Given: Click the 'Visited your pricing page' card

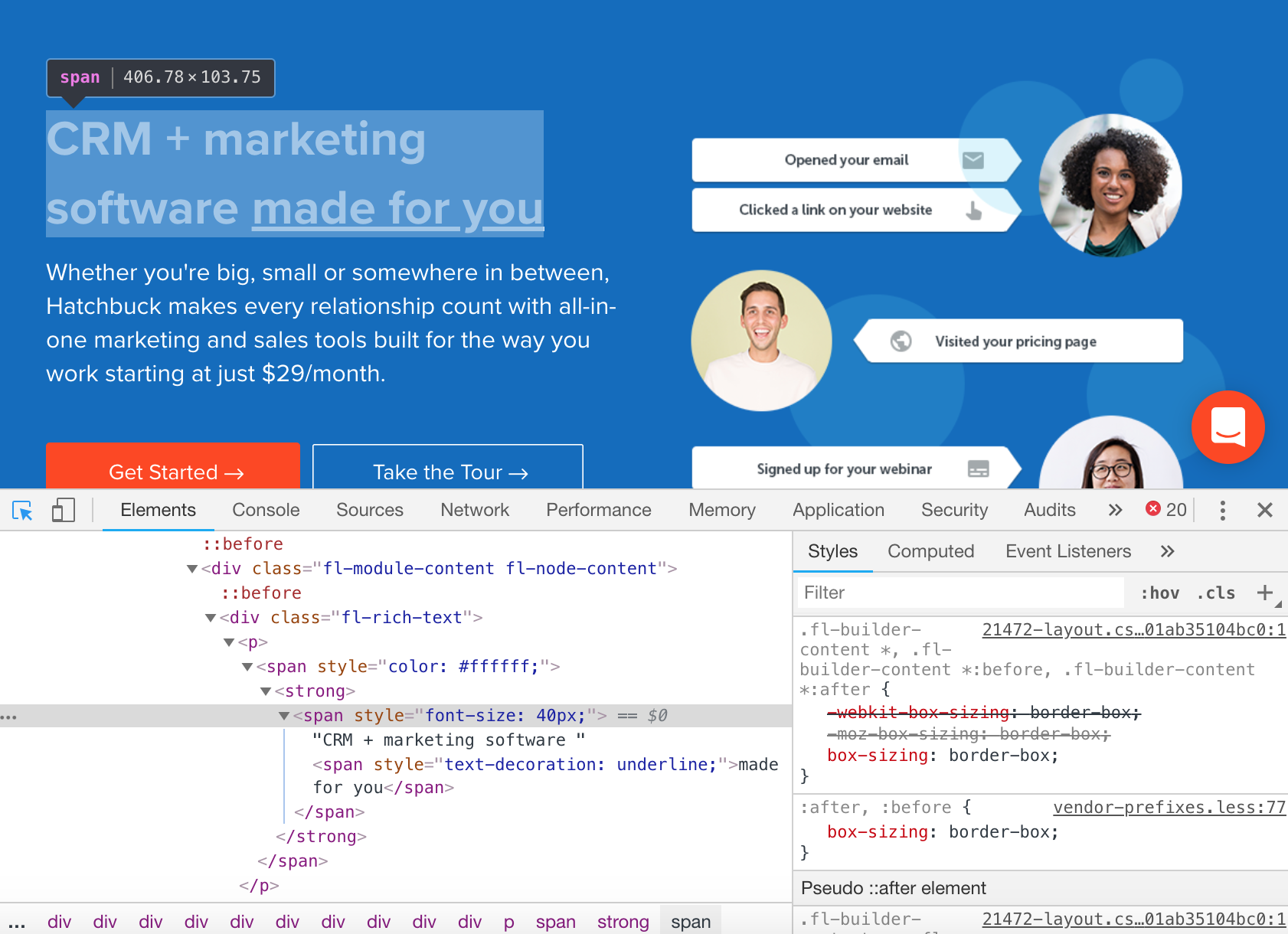Looking at the screenshot, I should (x=1018, y=341).
